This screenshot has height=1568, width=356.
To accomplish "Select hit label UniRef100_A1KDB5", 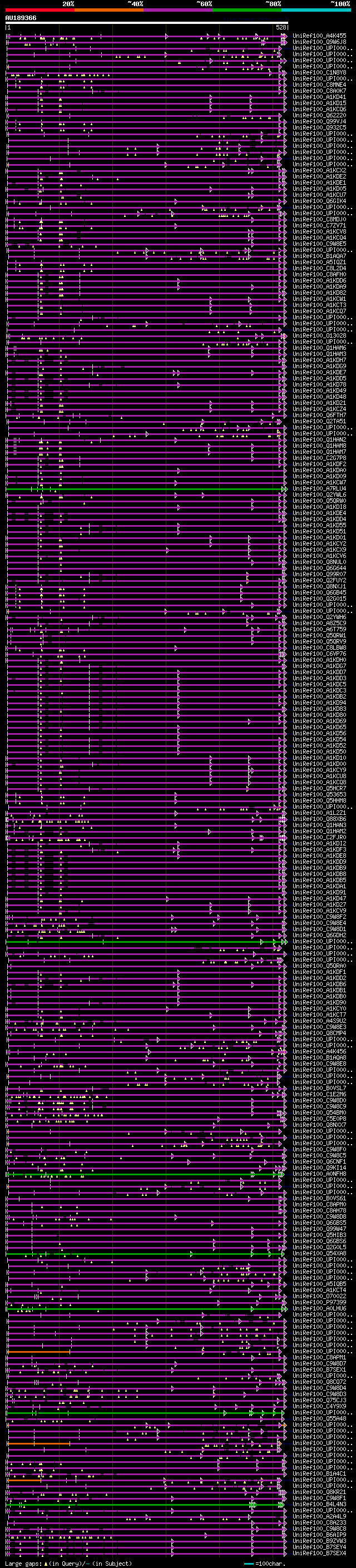I will [319, 880].
